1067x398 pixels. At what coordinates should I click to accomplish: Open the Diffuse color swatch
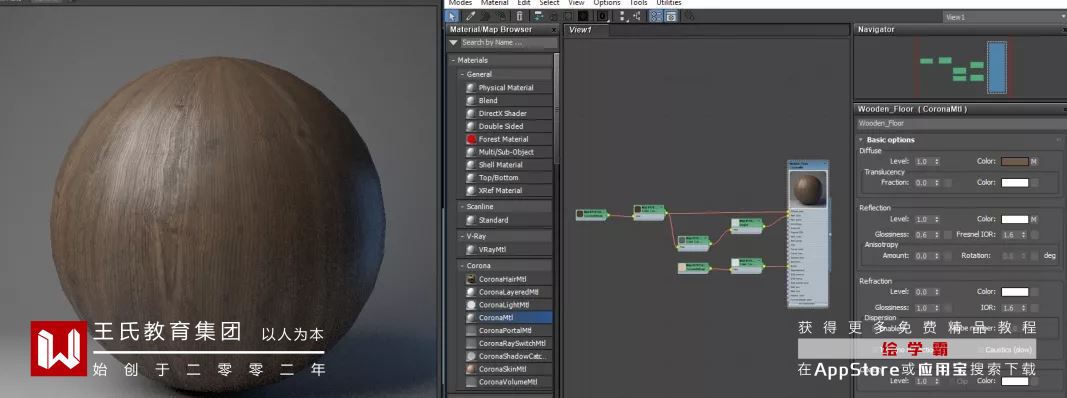tap(1015, 162)
